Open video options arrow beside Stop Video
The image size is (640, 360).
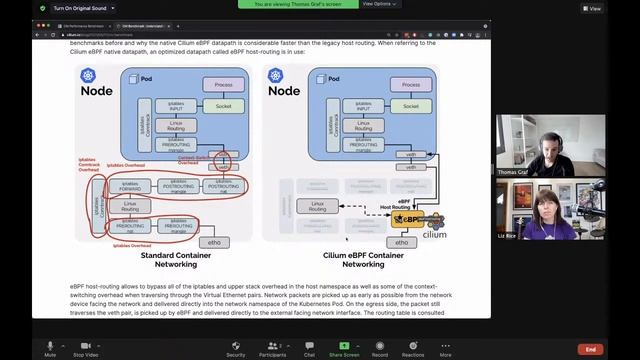98,346
